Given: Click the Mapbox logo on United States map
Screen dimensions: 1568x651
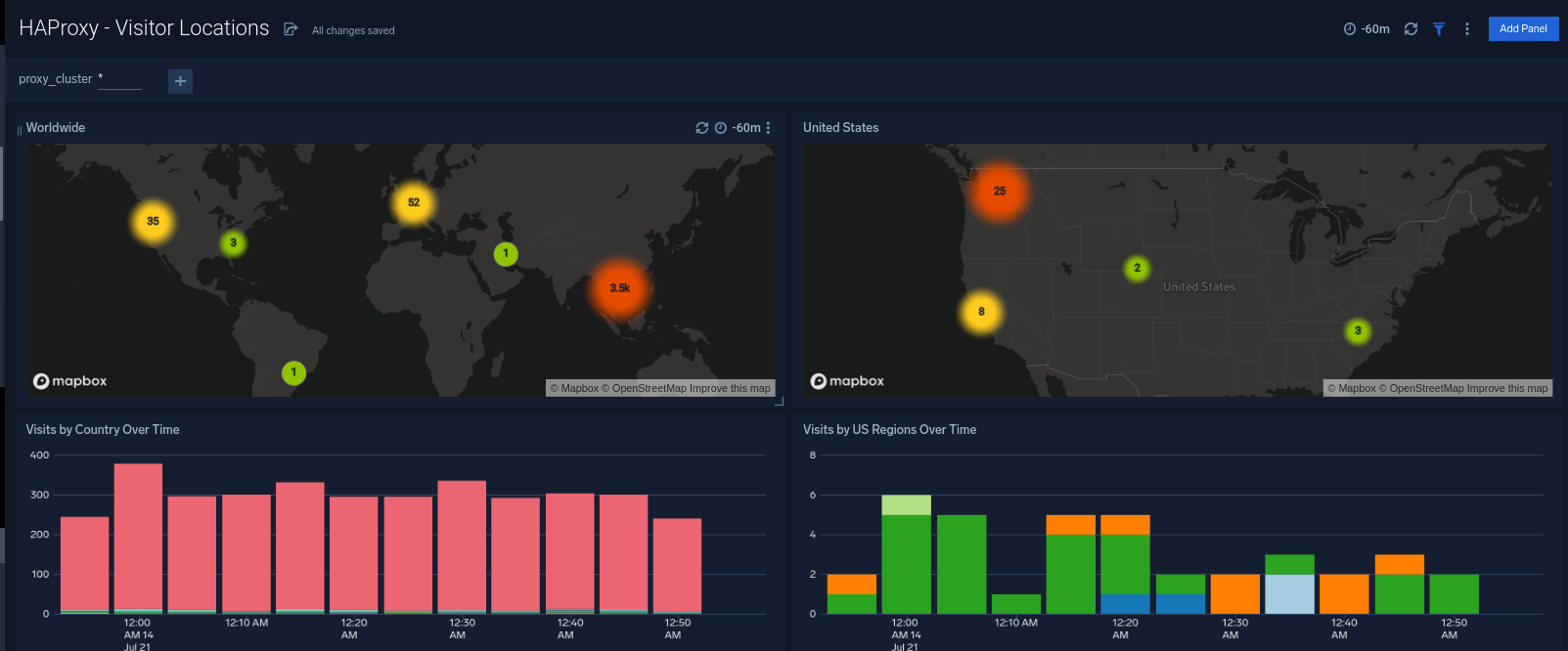Looking at the screenshot, I should 847,381.
